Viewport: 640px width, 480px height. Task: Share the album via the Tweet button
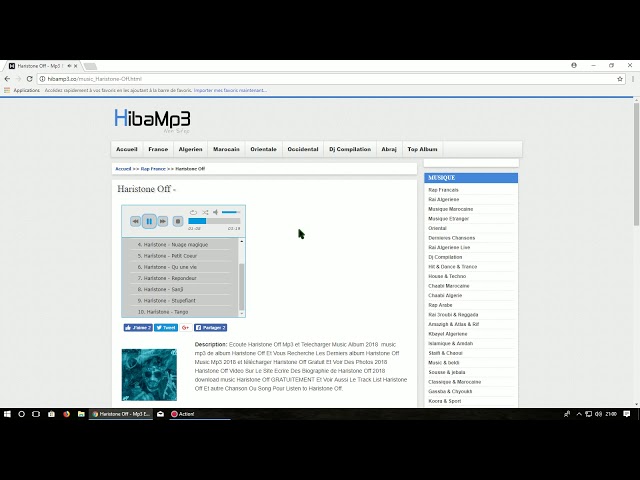[166, 328]
